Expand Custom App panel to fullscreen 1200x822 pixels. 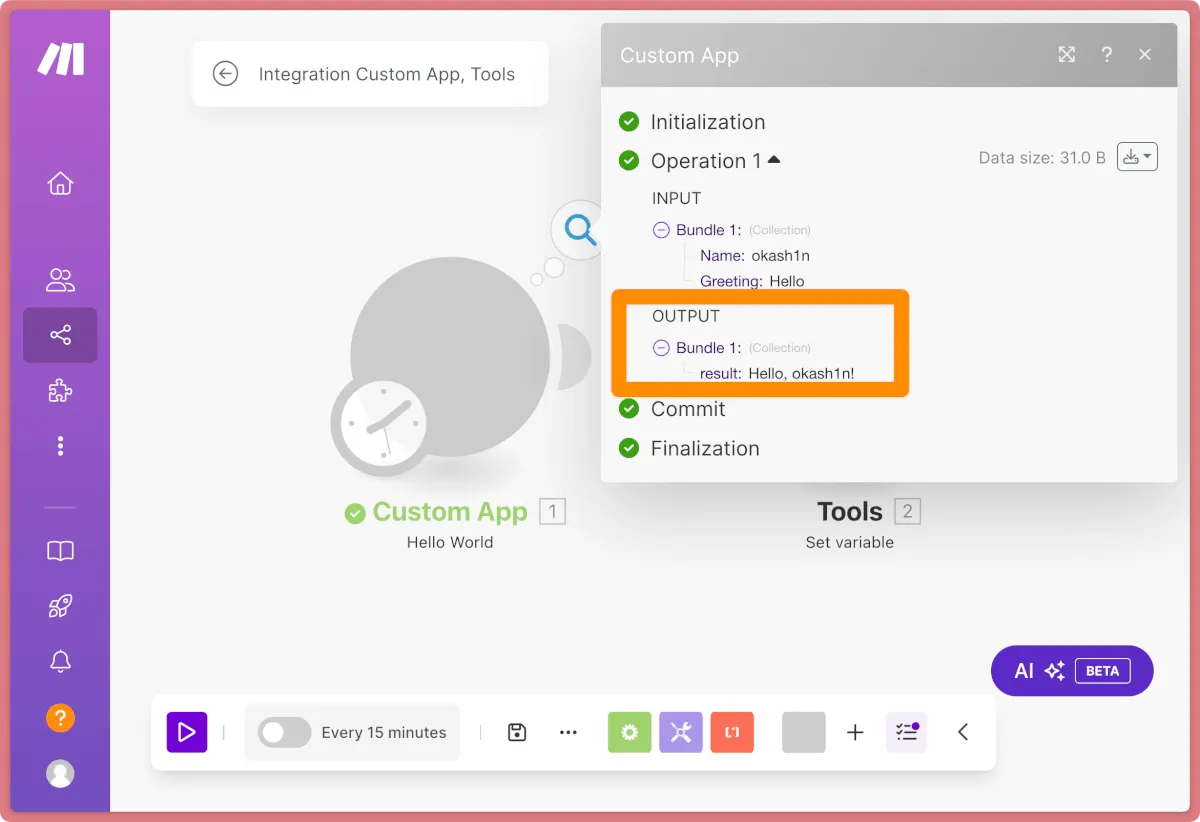coord(1066,55)
